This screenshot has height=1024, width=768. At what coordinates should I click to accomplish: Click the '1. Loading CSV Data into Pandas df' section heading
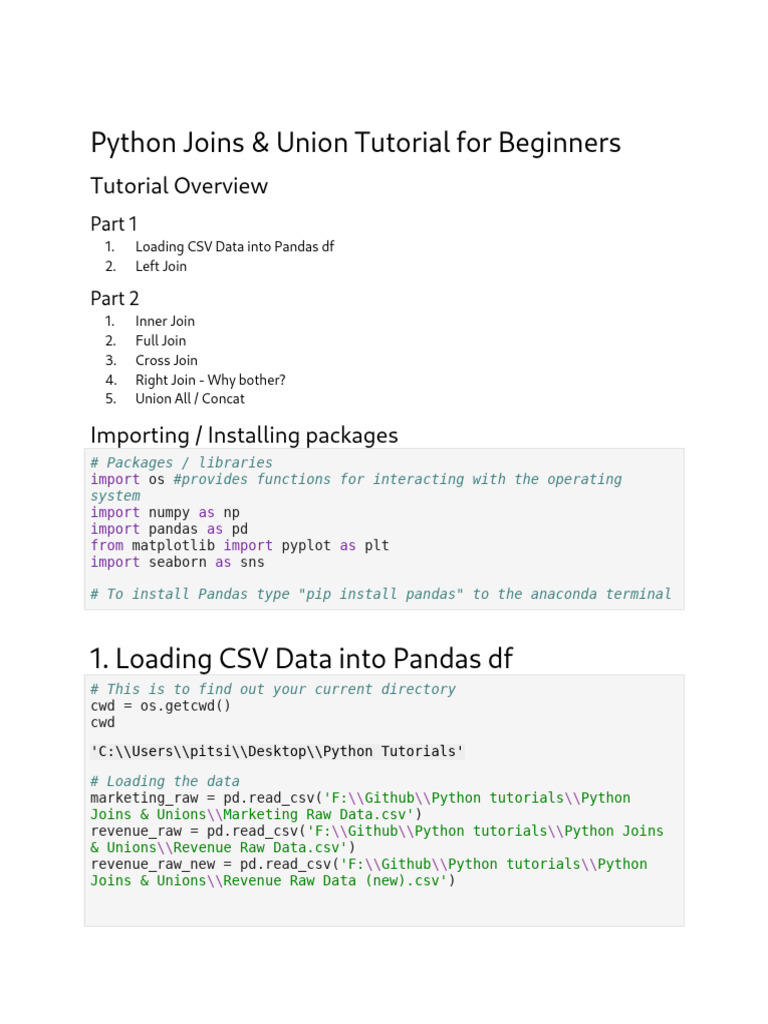(301, 659)
